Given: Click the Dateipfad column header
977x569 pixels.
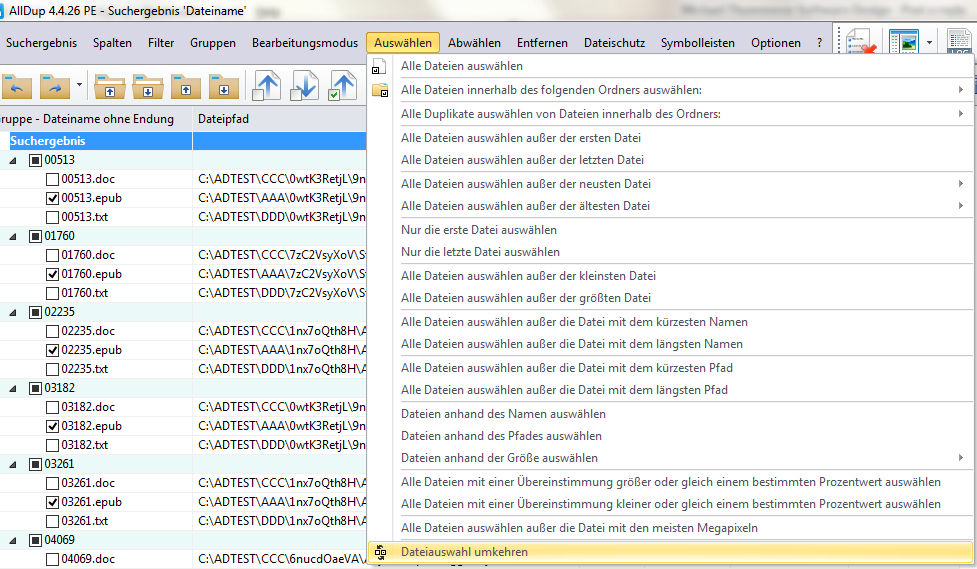Looking at the screenshot, I should click(x=224, y=119).
